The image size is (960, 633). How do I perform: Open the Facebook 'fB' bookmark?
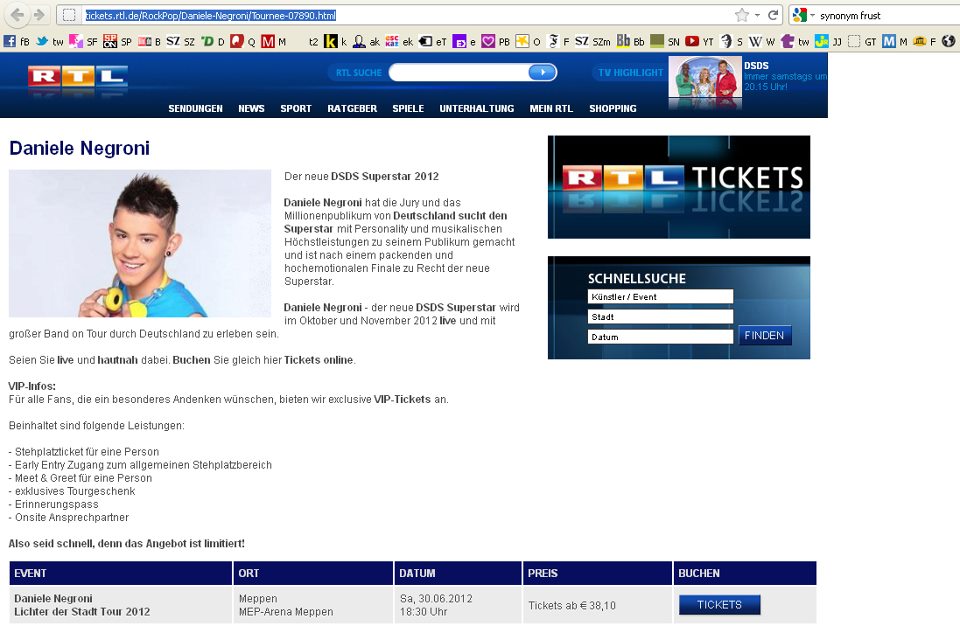pyautogui.click(x=17, y=42)
